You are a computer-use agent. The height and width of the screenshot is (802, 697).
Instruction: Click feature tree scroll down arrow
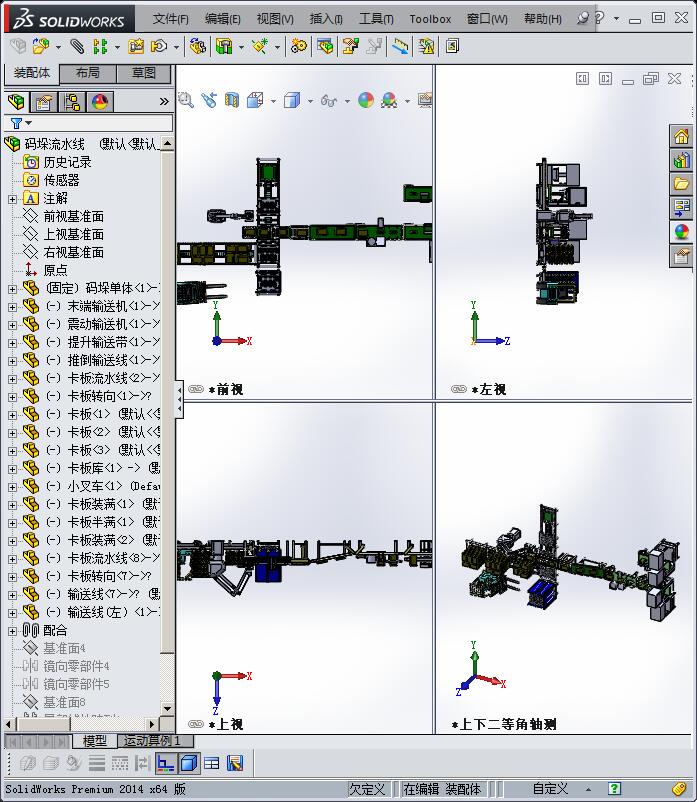coord(167,708)
